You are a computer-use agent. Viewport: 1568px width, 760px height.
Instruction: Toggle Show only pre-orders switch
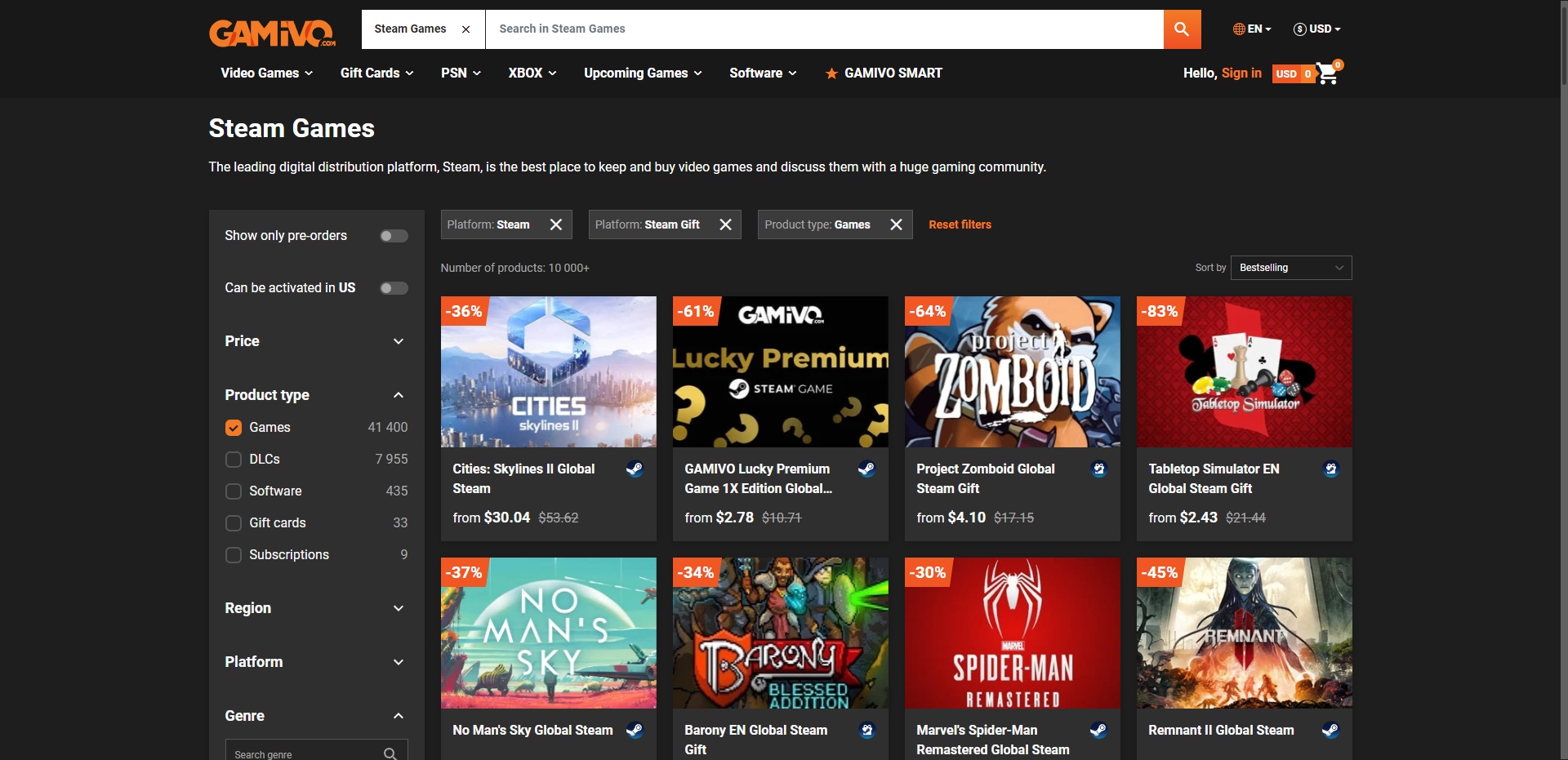pos(394,236)
